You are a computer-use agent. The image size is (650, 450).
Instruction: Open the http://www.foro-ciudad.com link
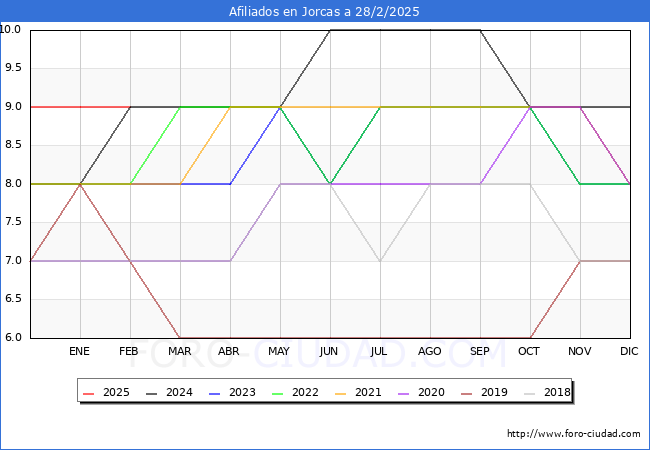pos(574,434)
